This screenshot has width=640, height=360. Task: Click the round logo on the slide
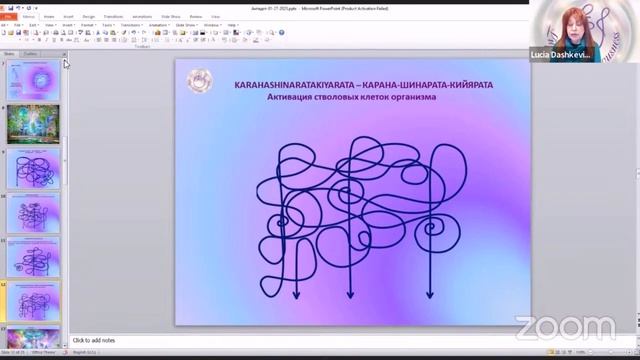(x=200, y=80)
